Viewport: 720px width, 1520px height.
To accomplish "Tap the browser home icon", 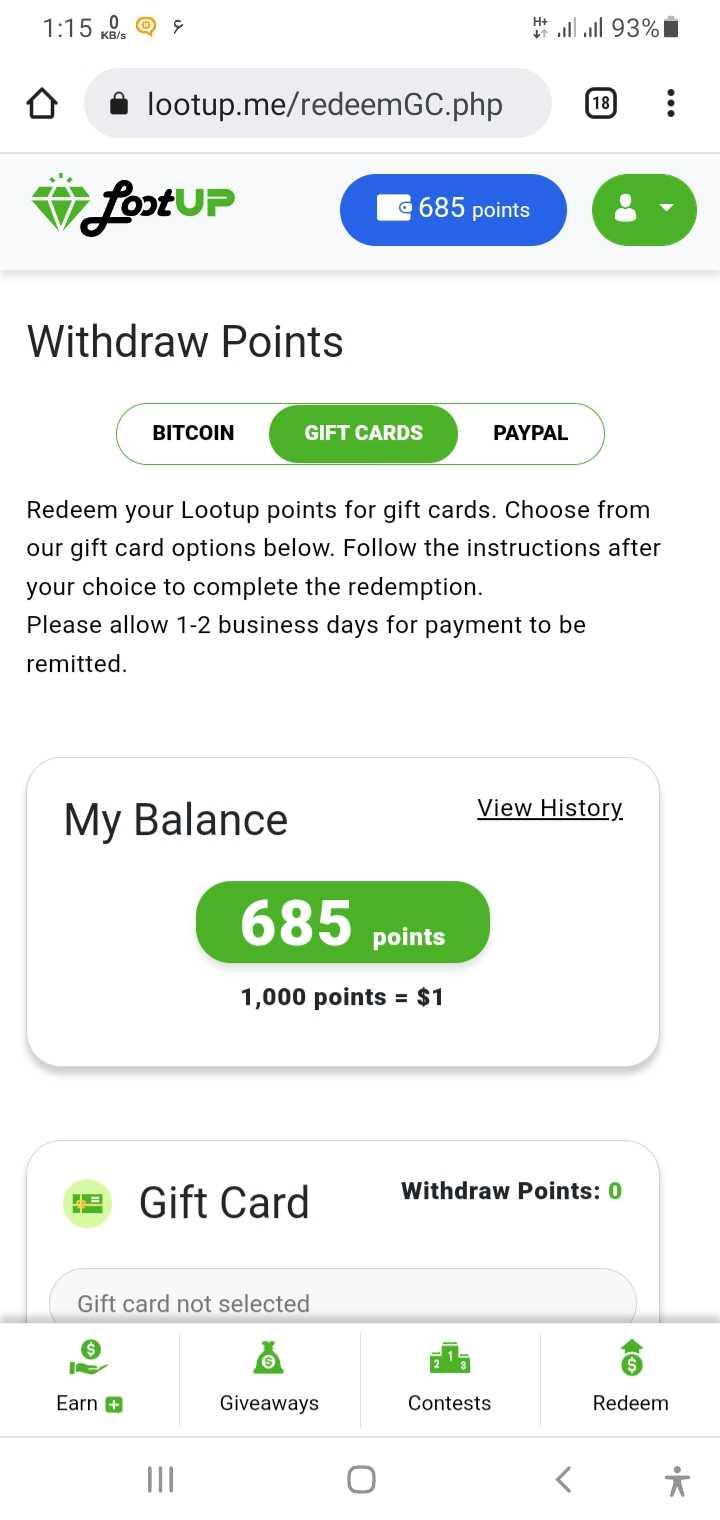I will 41,103.
